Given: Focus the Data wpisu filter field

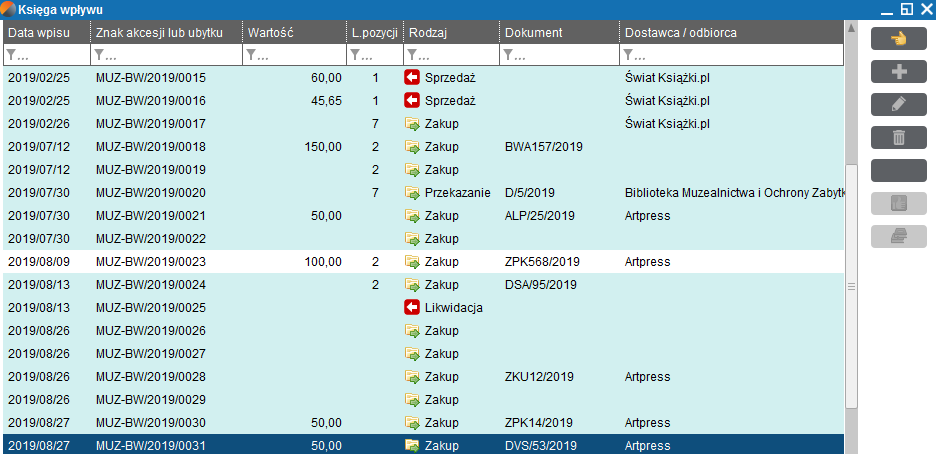Looking at the screenshot, I should pos(47,55).
